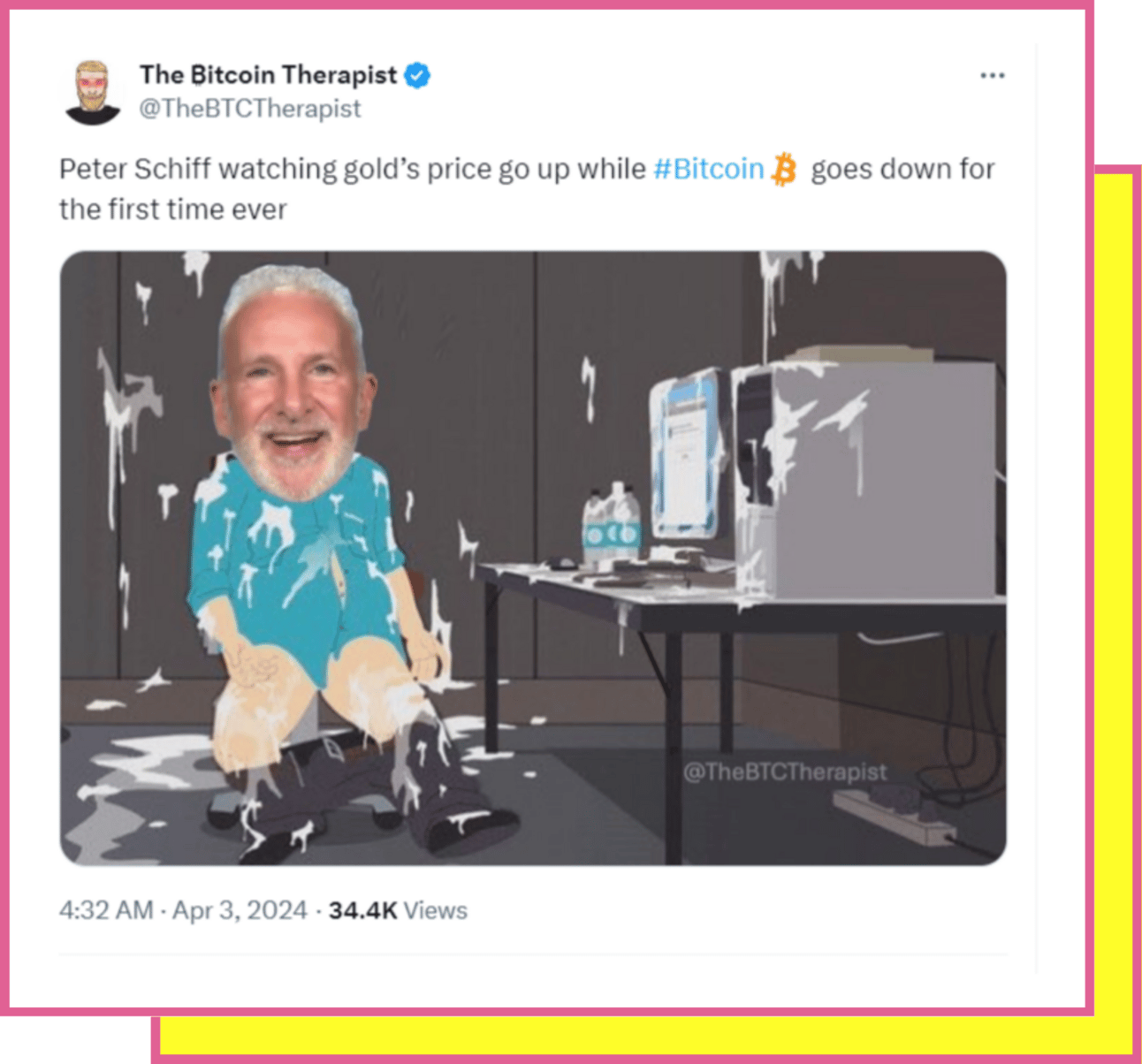Open the #Bitcoin hashtag link
This screenshot has height=1064, width=1142.
pos(709,169)
